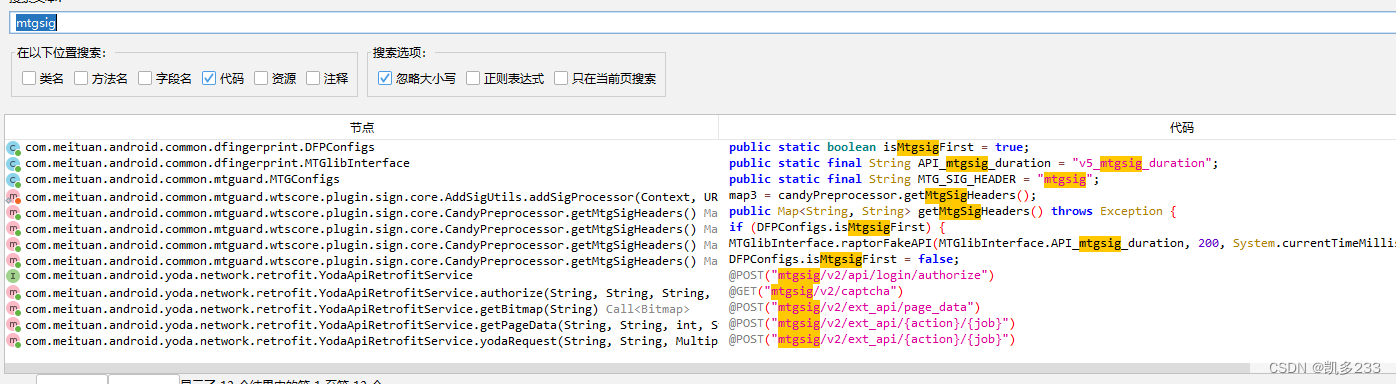Click the method icon beside YodaApiRetrofitService.authorize

click(x=14, y=292)
